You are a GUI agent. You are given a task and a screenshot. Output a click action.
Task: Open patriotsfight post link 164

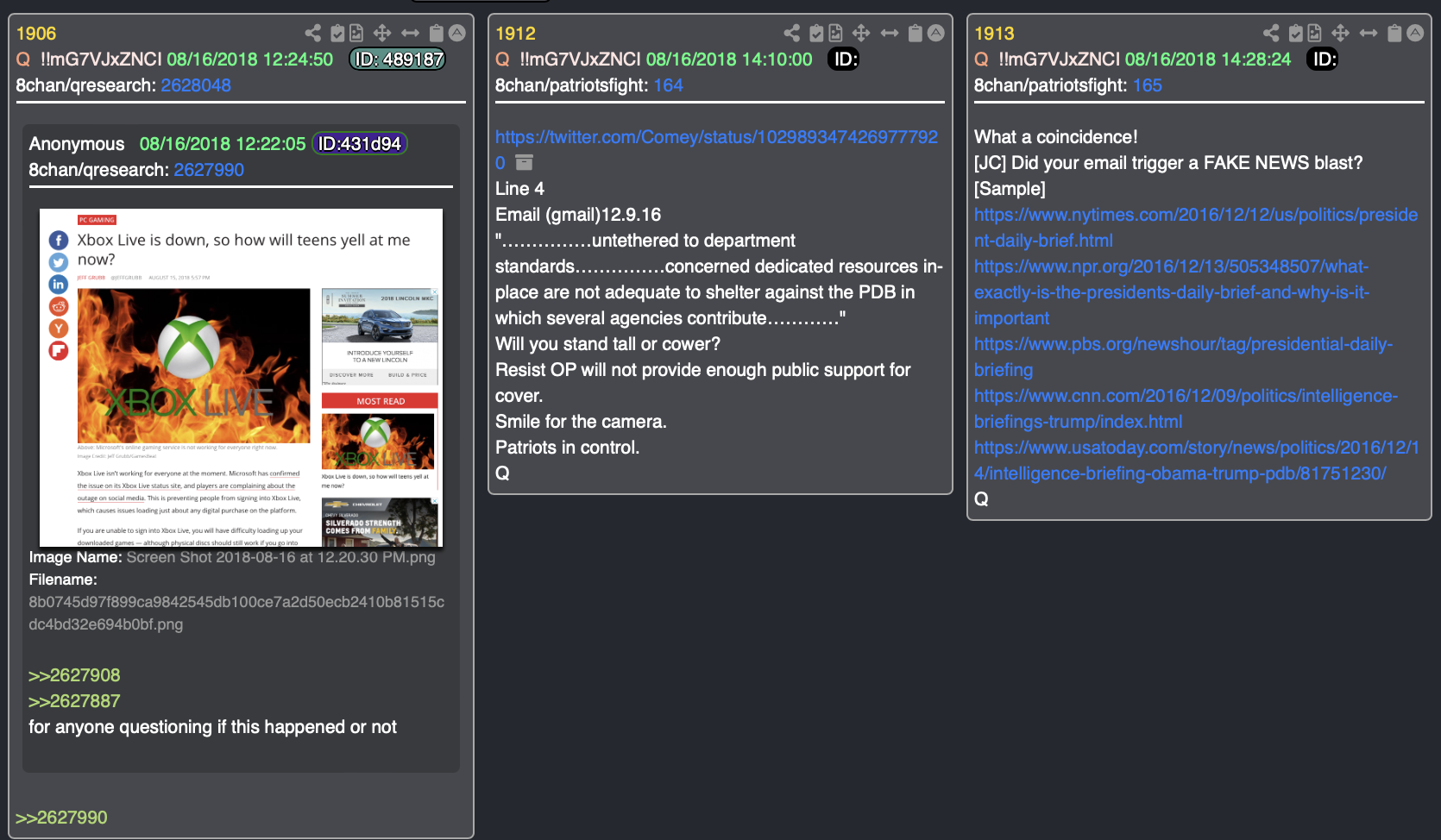point(669,85)
